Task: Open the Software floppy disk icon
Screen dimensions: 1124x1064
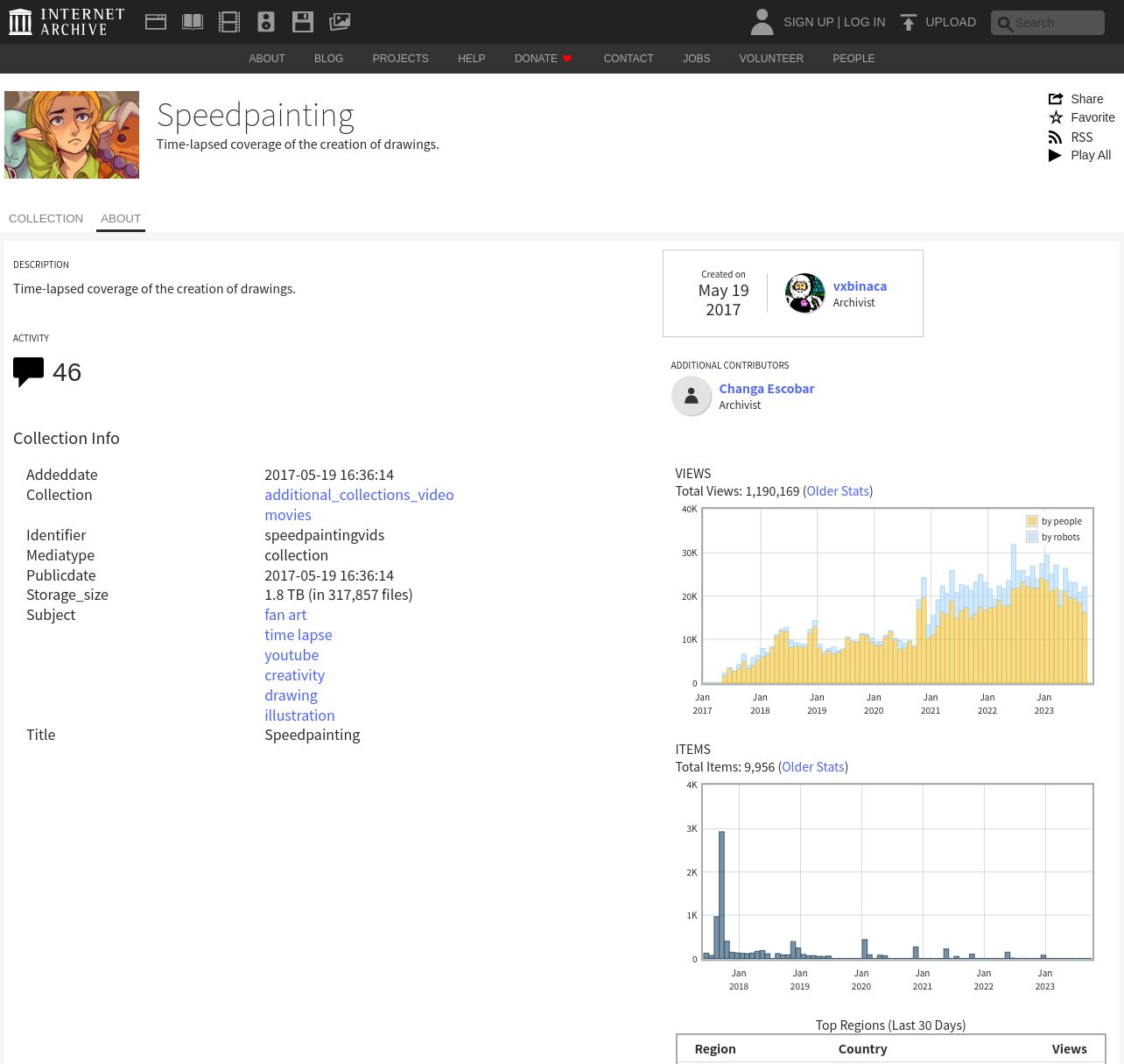Action: [x=303, y=22]
